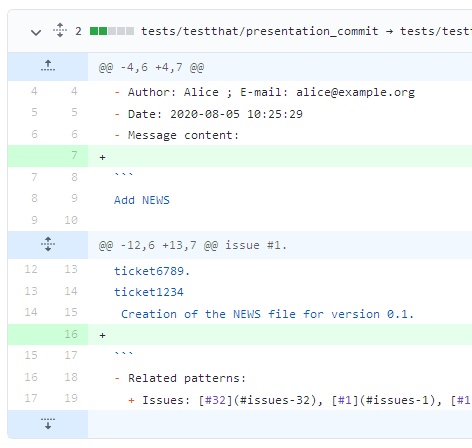Click the plus sign on added line 16
Image resolution: width=472 pixels, height=448 pixels.
102,335
